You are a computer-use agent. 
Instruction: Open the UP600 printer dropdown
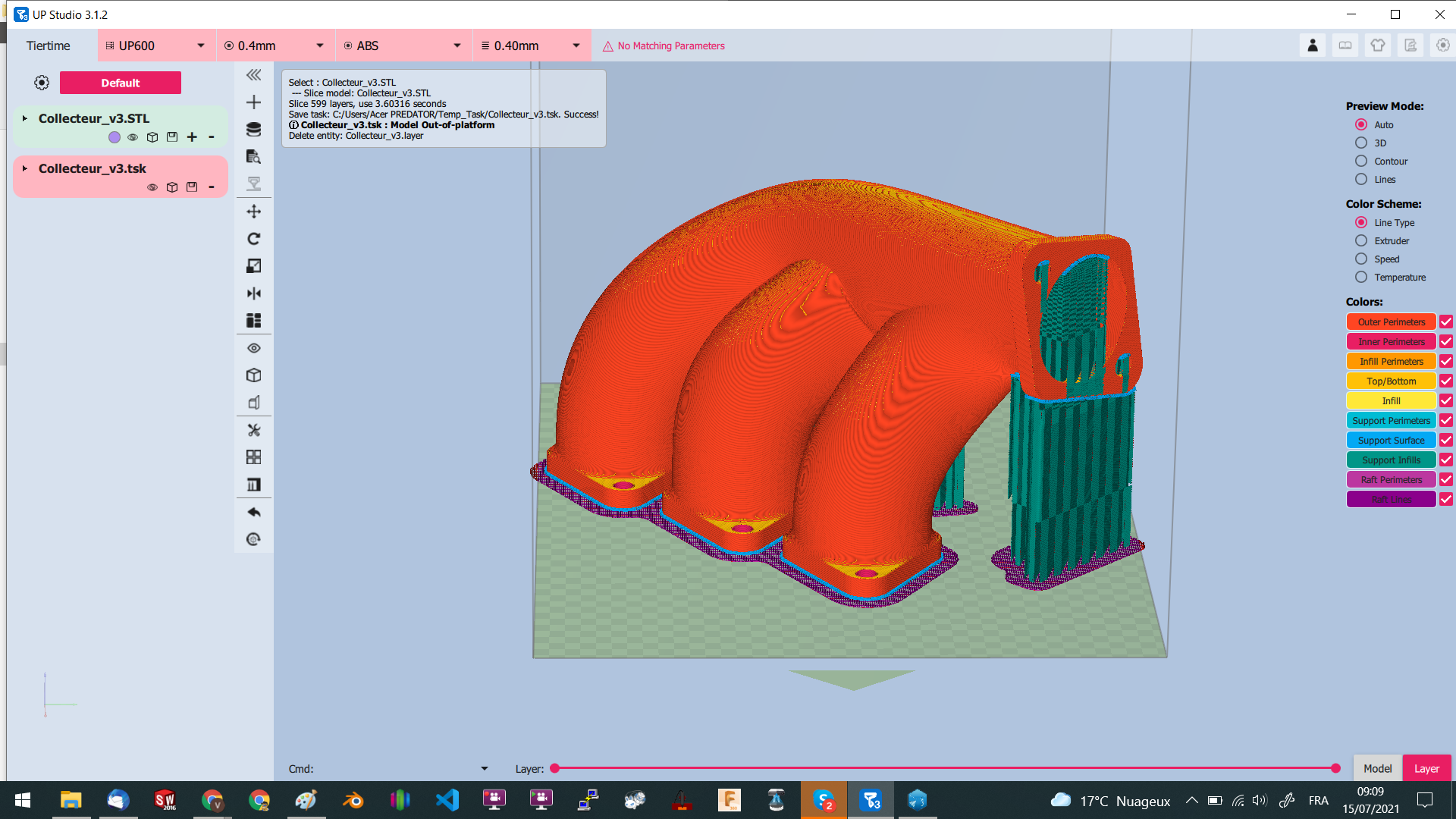[157, 45]
